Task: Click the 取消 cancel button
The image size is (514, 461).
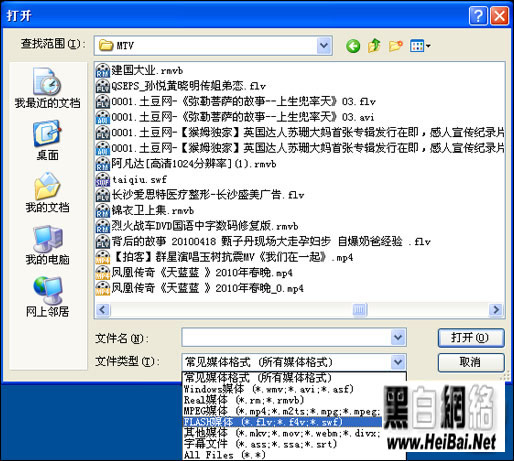Action: (471, 362)
